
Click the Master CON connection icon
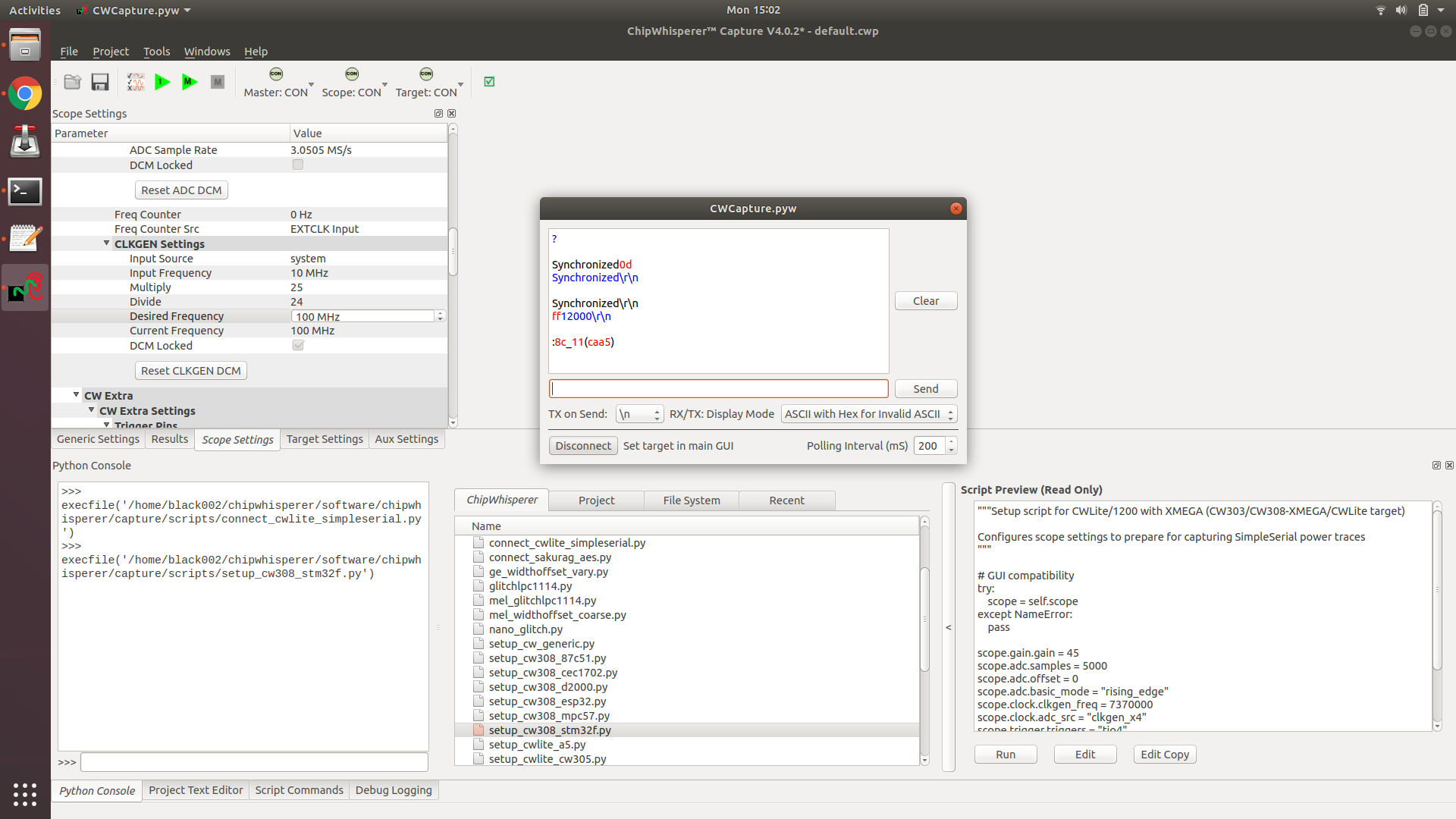tap(276, 74)
